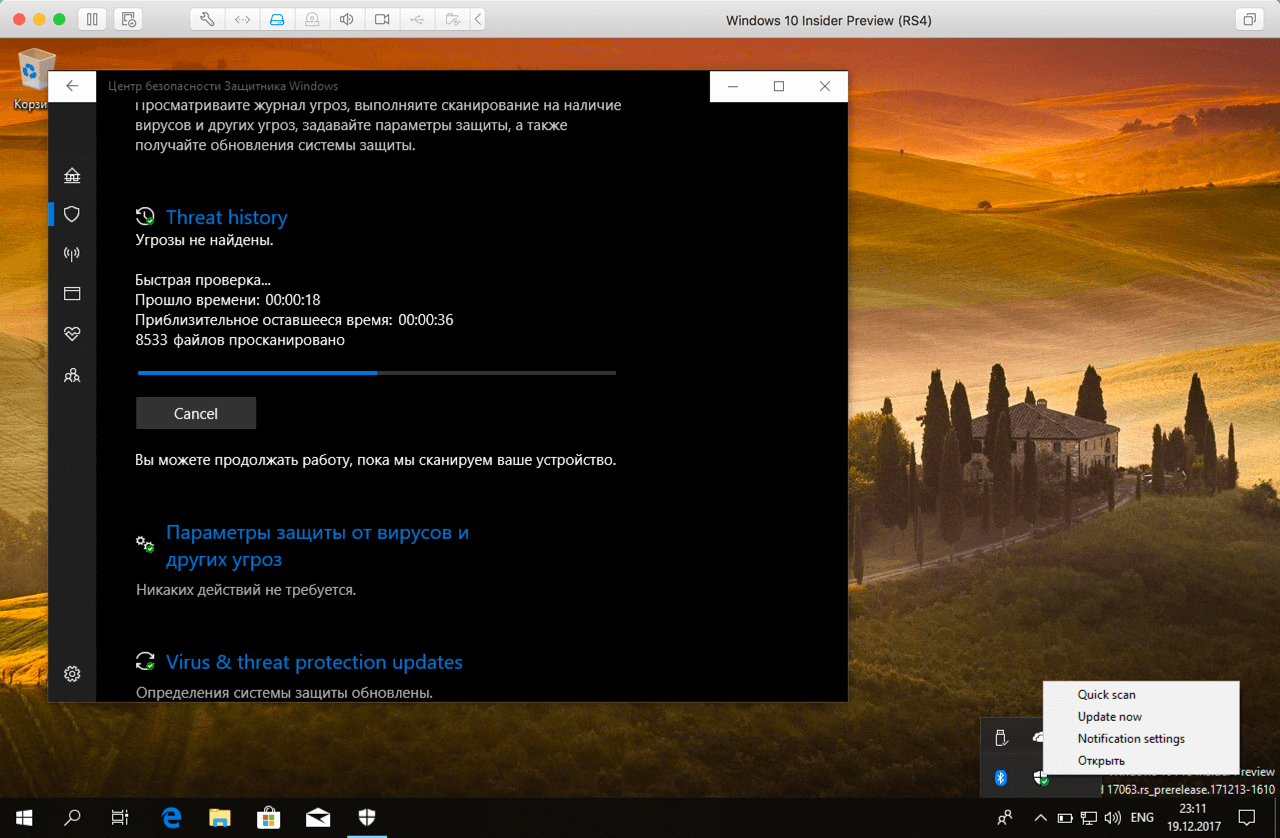The height and width of the screenshot is (838, 1280).
Task: Click the 'Никаких действий не требуется.' text
Action: pyautogui.click(x=246, y=590)
